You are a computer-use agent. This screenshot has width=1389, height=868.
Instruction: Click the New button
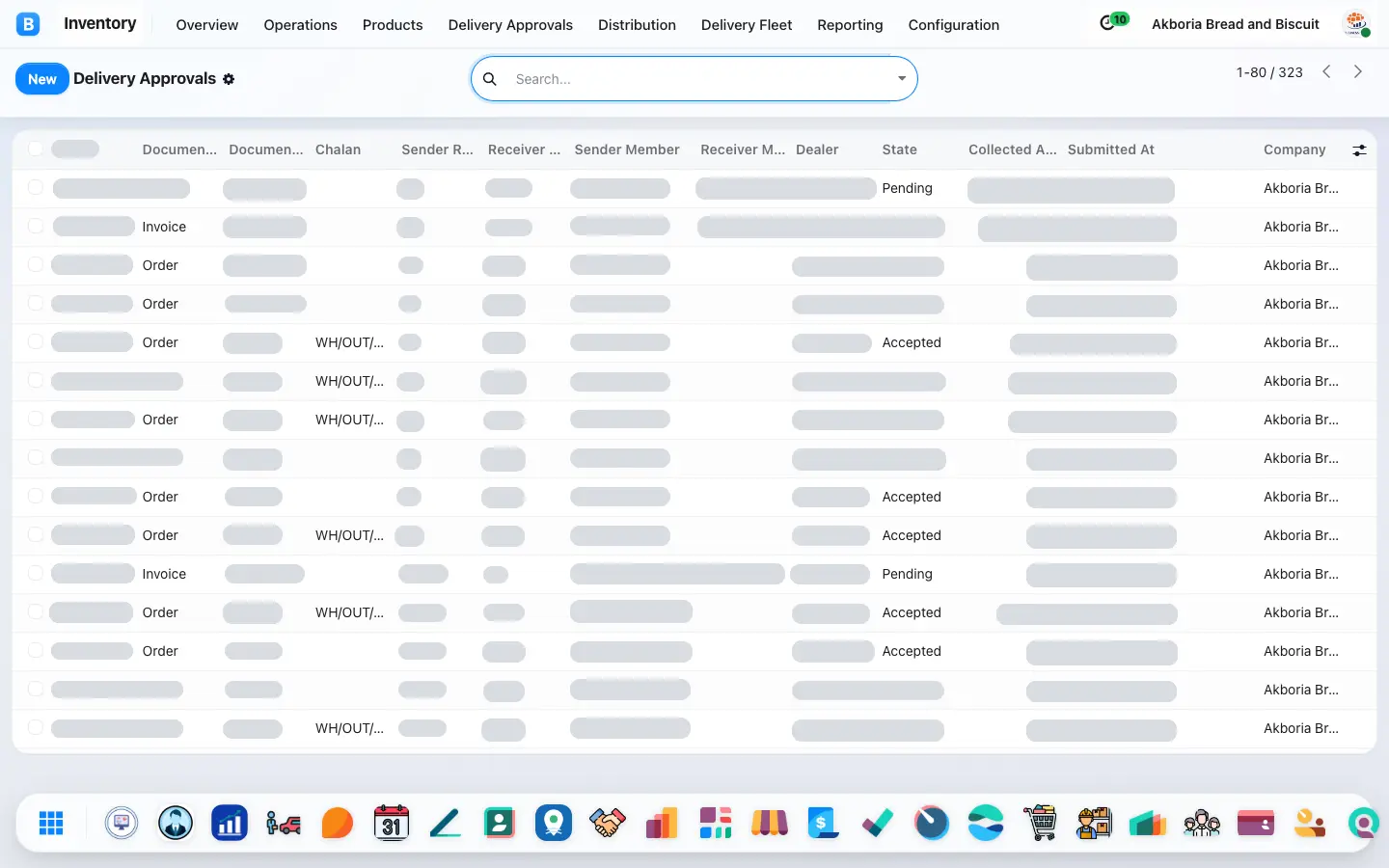42,79
